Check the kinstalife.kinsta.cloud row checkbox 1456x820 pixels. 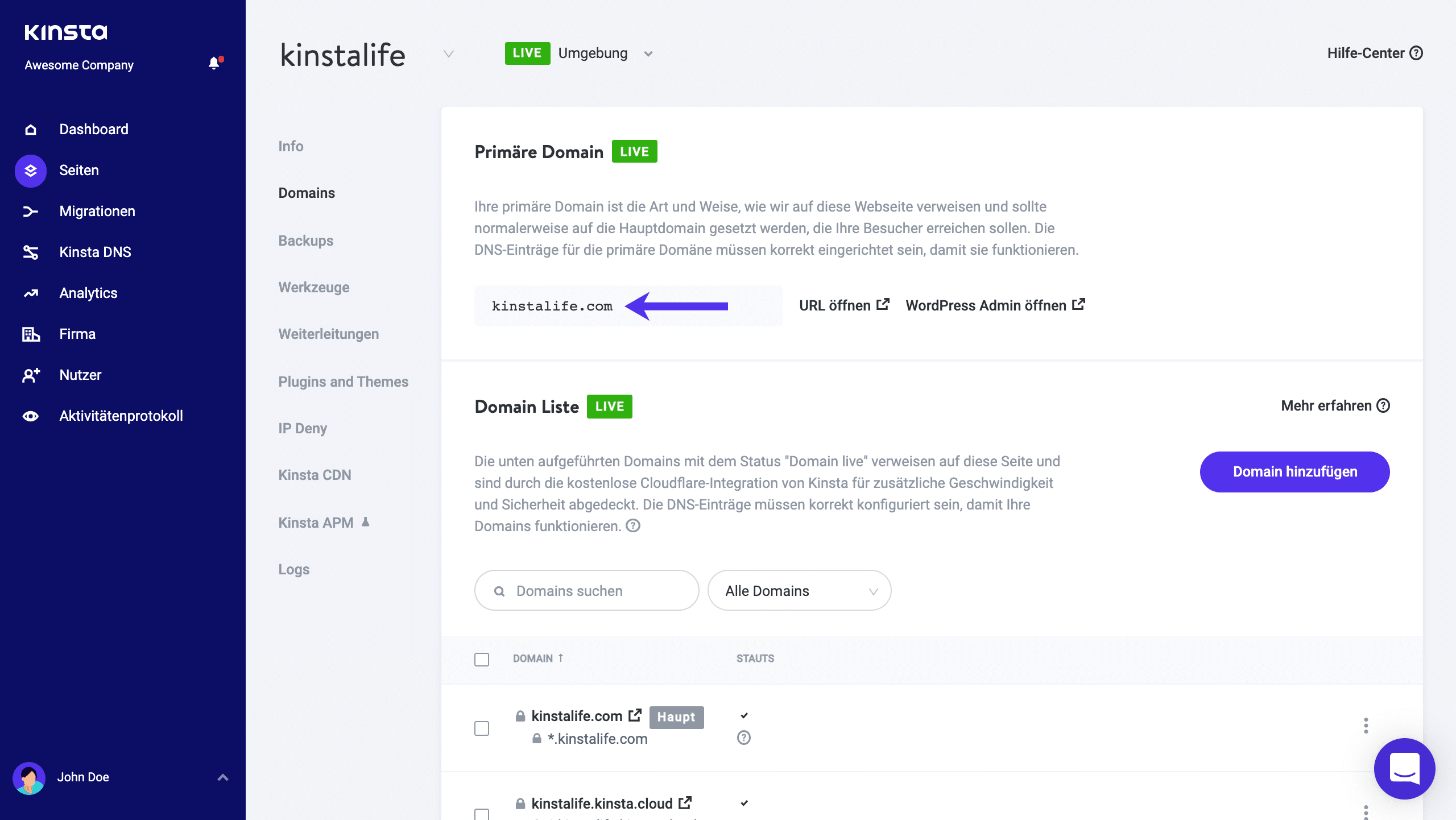[482, 814]
